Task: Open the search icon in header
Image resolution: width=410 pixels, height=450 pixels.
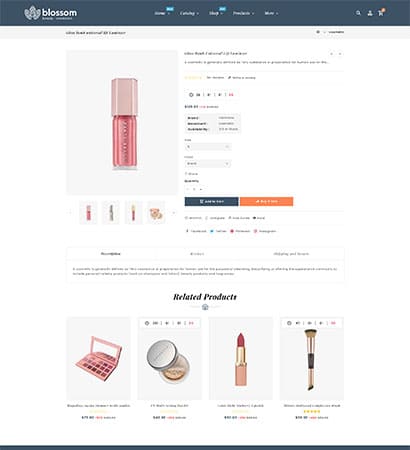Action: [358, 13]
